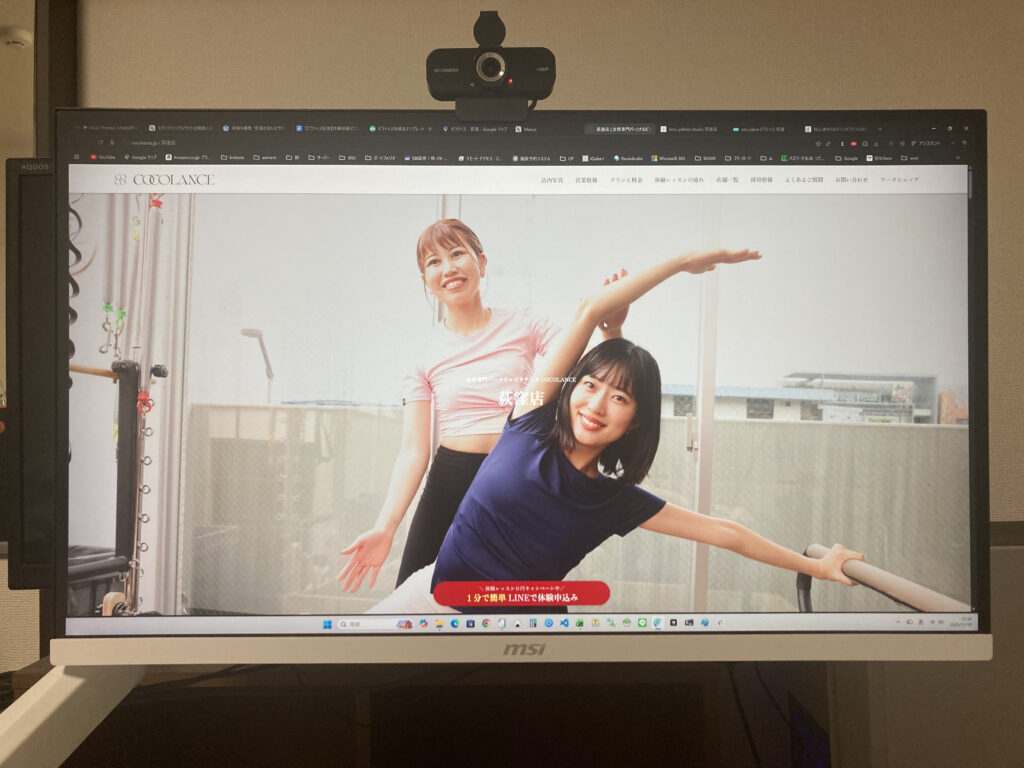This screenshot has height=768, width=1024.
Task: Open よくあるご質問 in the navigation menu
Action: 804,180
